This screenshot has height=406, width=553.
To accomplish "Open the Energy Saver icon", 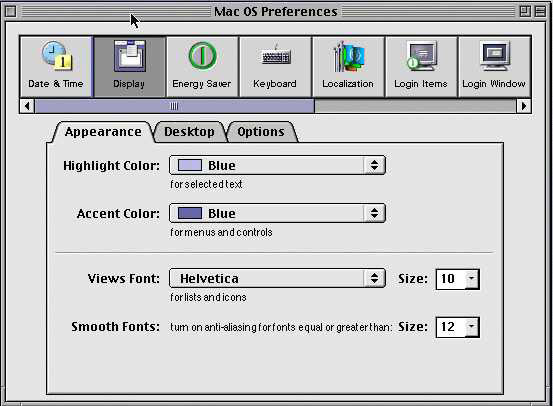I will [x=202, y=66].
